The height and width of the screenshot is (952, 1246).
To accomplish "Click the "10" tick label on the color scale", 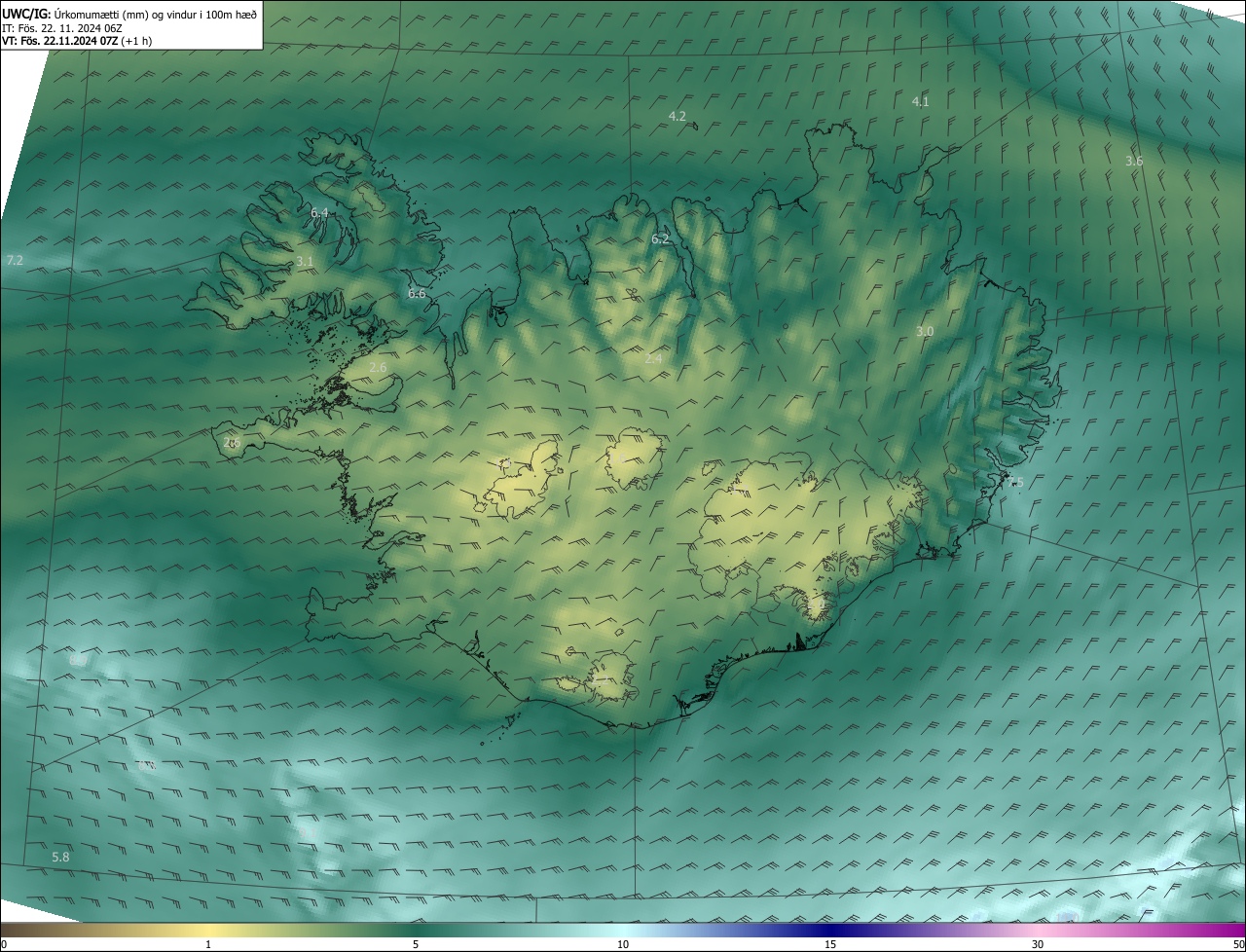I will [623, 945].
